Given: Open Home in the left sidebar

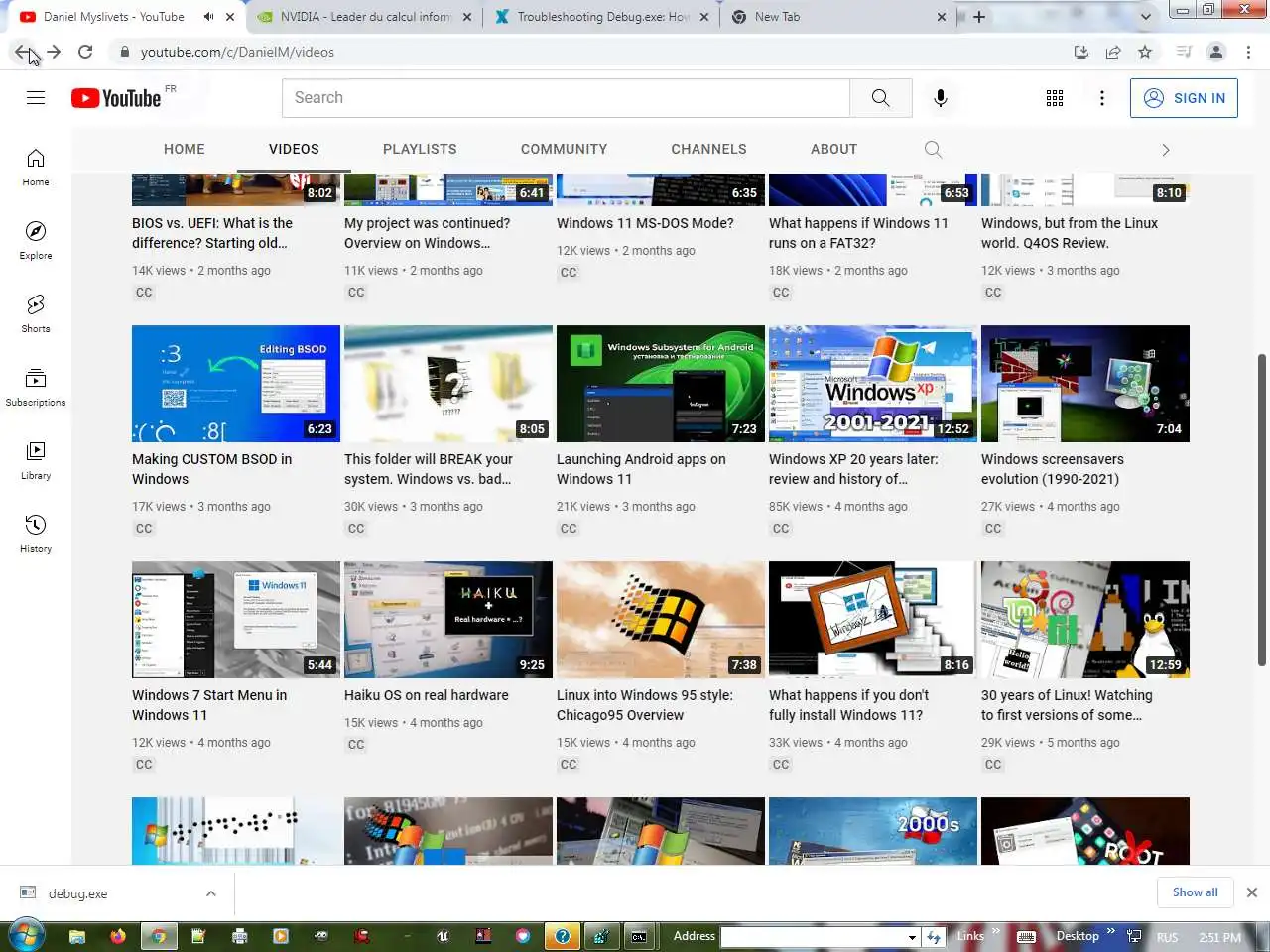Looking at the screenshot, I should tap(36, 167).
